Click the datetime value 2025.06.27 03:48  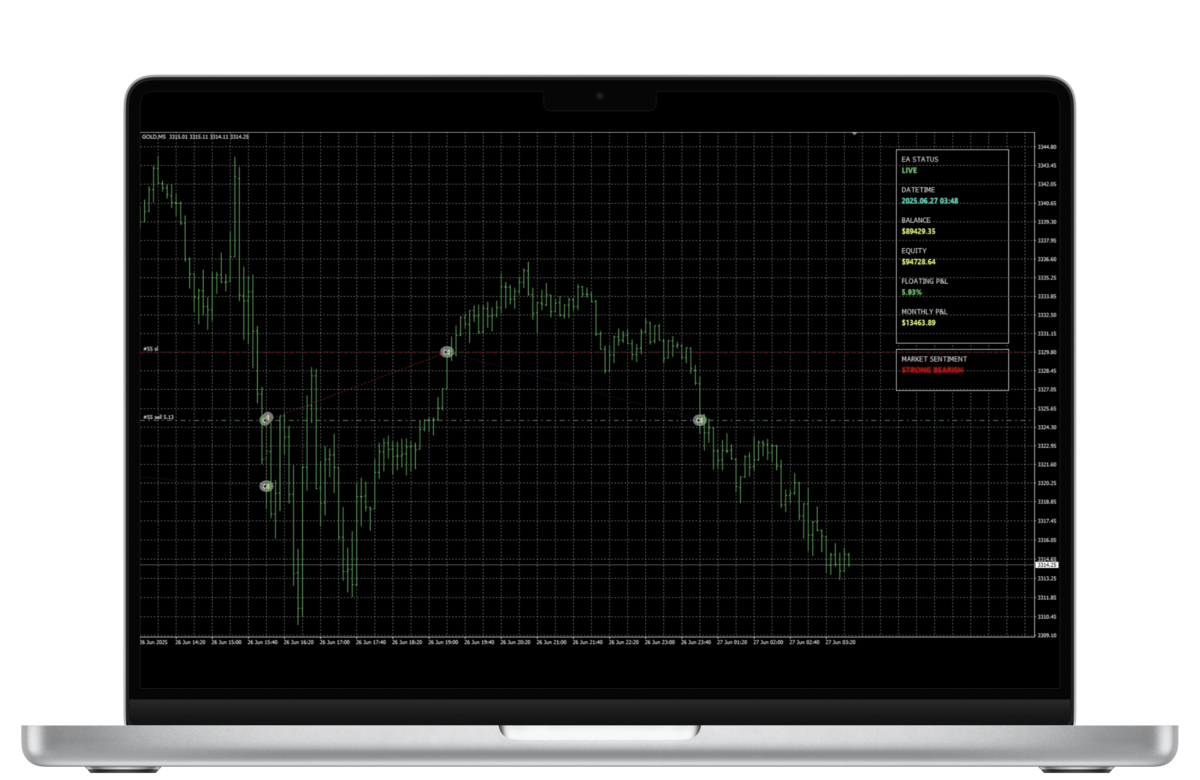[929, 201]
